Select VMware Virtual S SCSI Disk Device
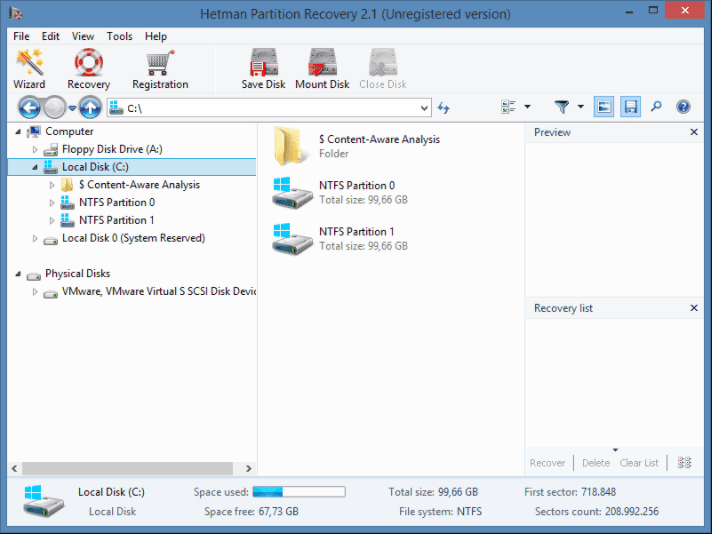This screenshot has width=712, height=534. click(159, 292)
